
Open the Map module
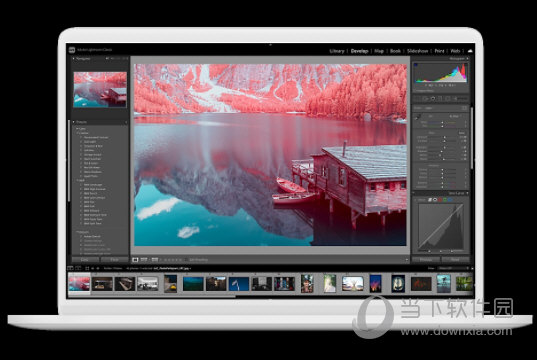(x=379, y=51)
